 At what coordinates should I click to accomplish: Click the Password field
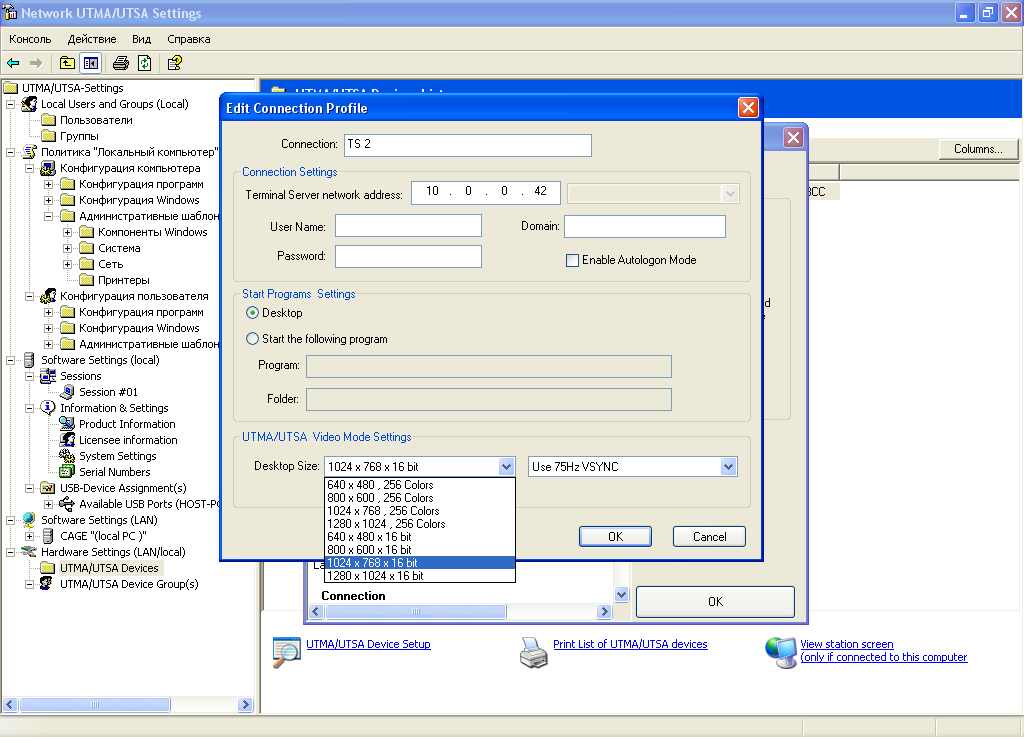[x=408, y=257]
